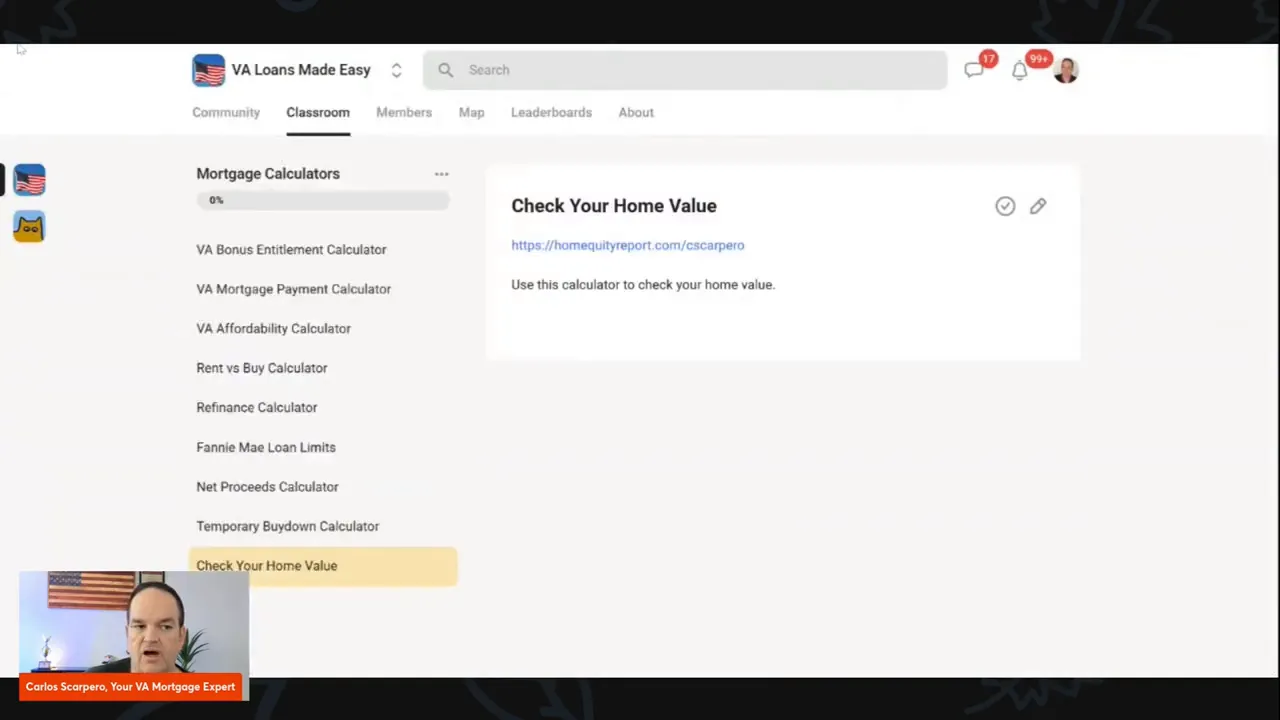Open the homequityreport.com link

coord(627,245)
